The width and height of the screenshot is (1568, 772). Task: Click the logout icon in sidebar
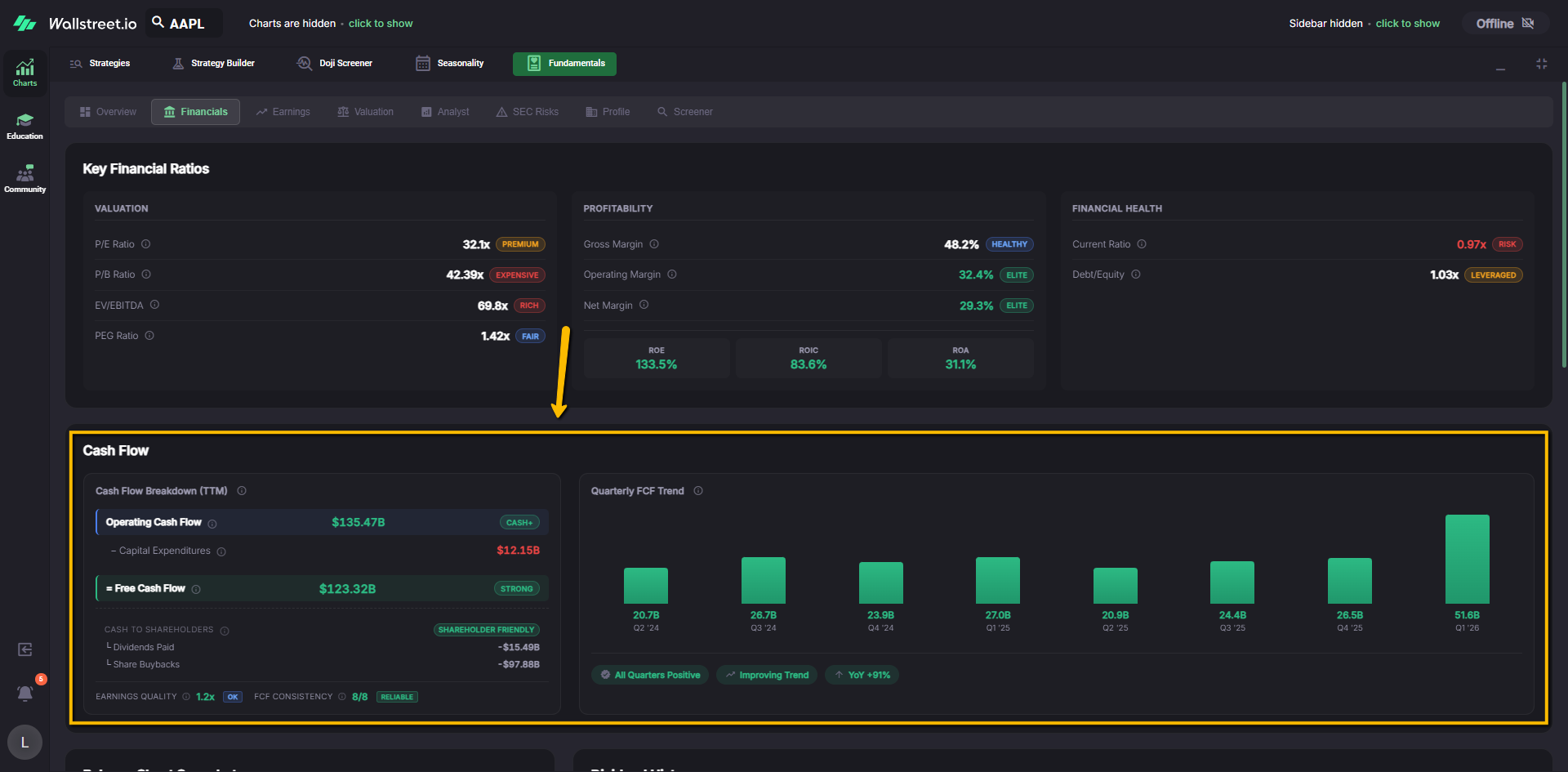click(x=25, y=649)
